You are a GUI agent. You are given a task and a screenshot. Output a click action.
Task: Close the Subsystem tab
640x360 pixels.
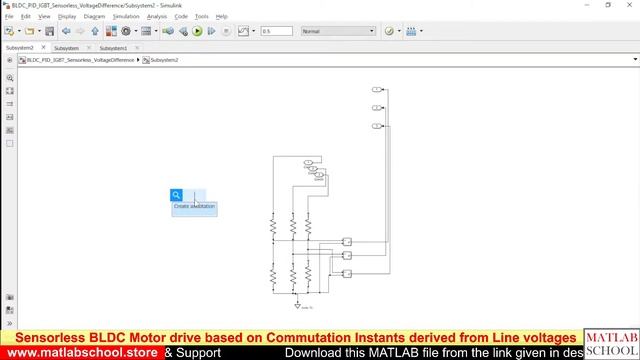(x=89, y=48)
